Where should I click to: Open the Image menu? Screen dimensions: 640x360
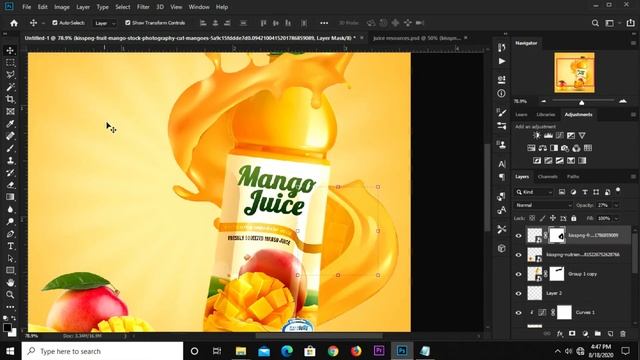click(62, 7)
